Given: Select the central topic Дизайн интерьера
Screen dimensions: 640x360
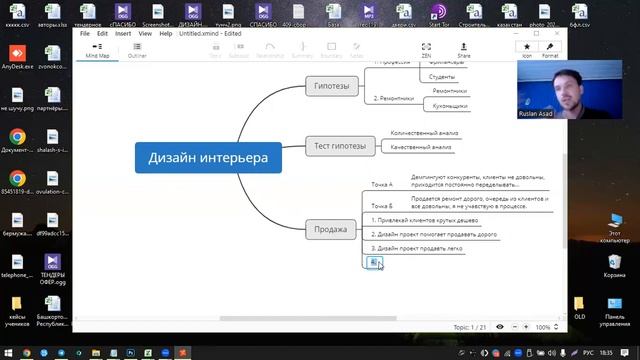Looking at the screenshot, I should [208, 158].
